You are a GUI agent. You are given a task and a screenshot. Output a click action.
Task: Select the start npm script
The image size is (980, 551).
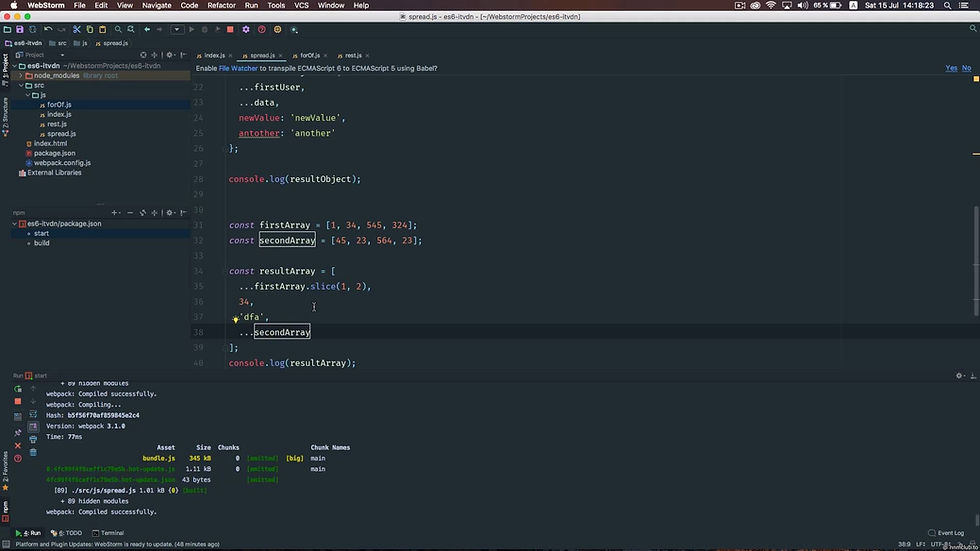point(41,233)
